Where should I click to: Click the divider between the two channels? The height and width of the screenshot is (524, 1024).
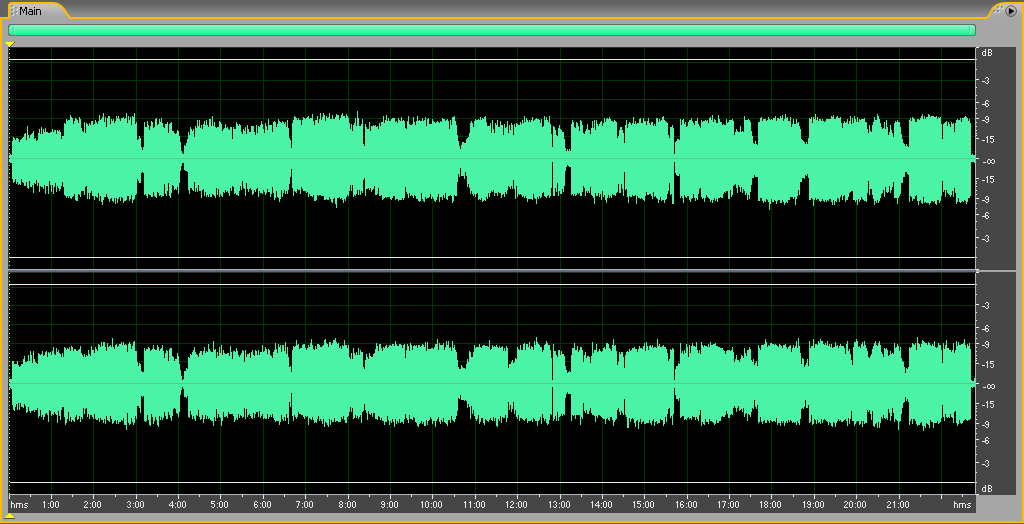point(491,271)
